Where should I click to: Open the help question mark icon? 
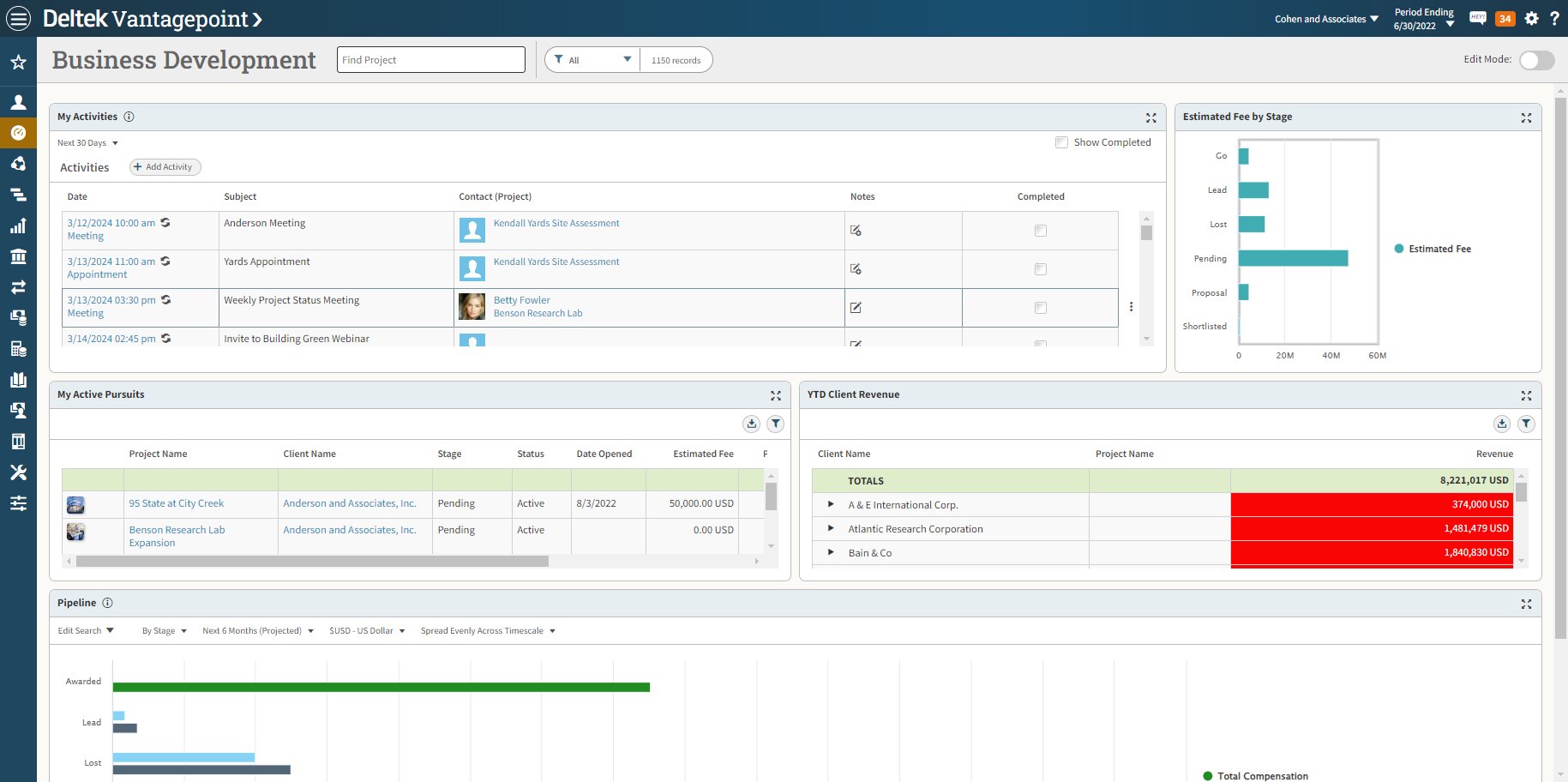1554,19
